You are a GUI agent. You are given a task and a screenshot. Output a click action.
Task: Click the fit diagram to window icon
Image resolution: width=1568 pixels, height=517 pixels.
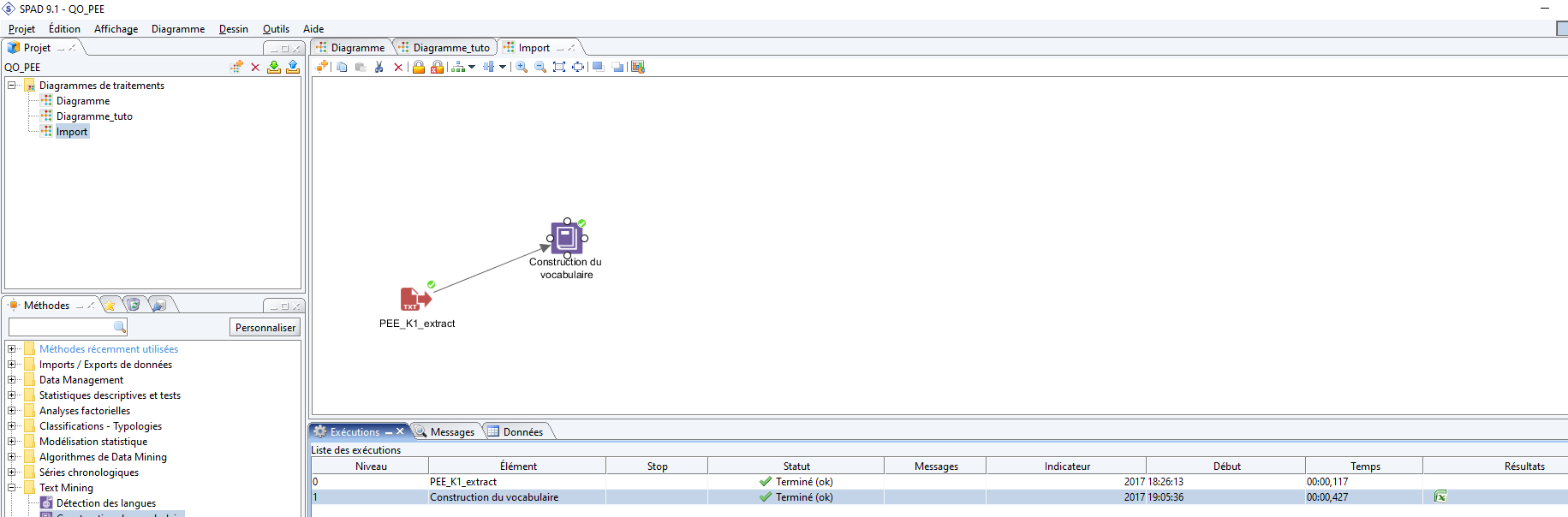click(x=559, y=67)
